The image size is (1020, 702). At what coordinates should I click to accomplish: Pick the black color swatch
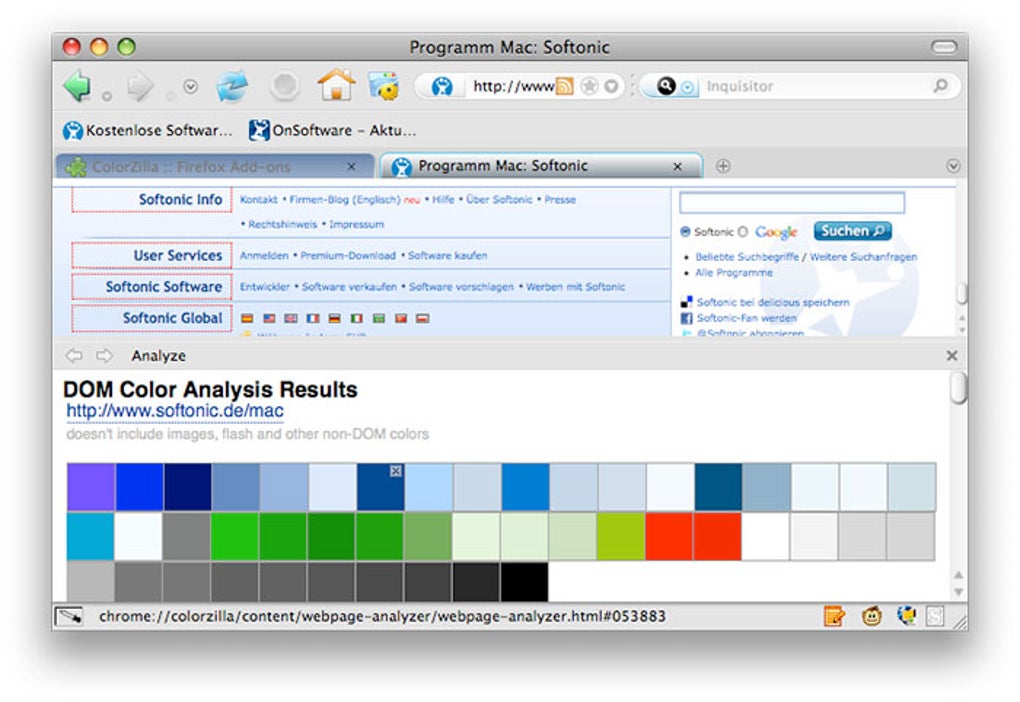tap(524, 582)
